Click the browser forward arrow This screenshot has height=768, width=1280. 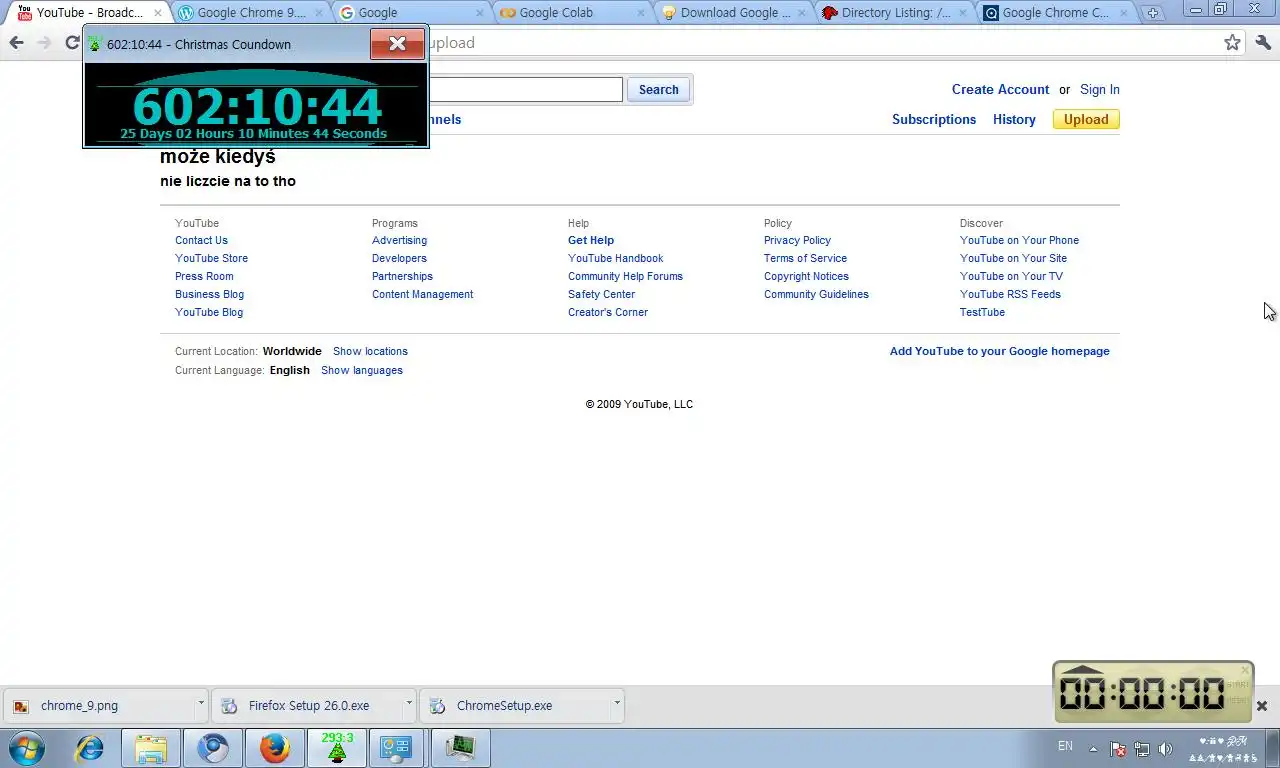[44, 42]
